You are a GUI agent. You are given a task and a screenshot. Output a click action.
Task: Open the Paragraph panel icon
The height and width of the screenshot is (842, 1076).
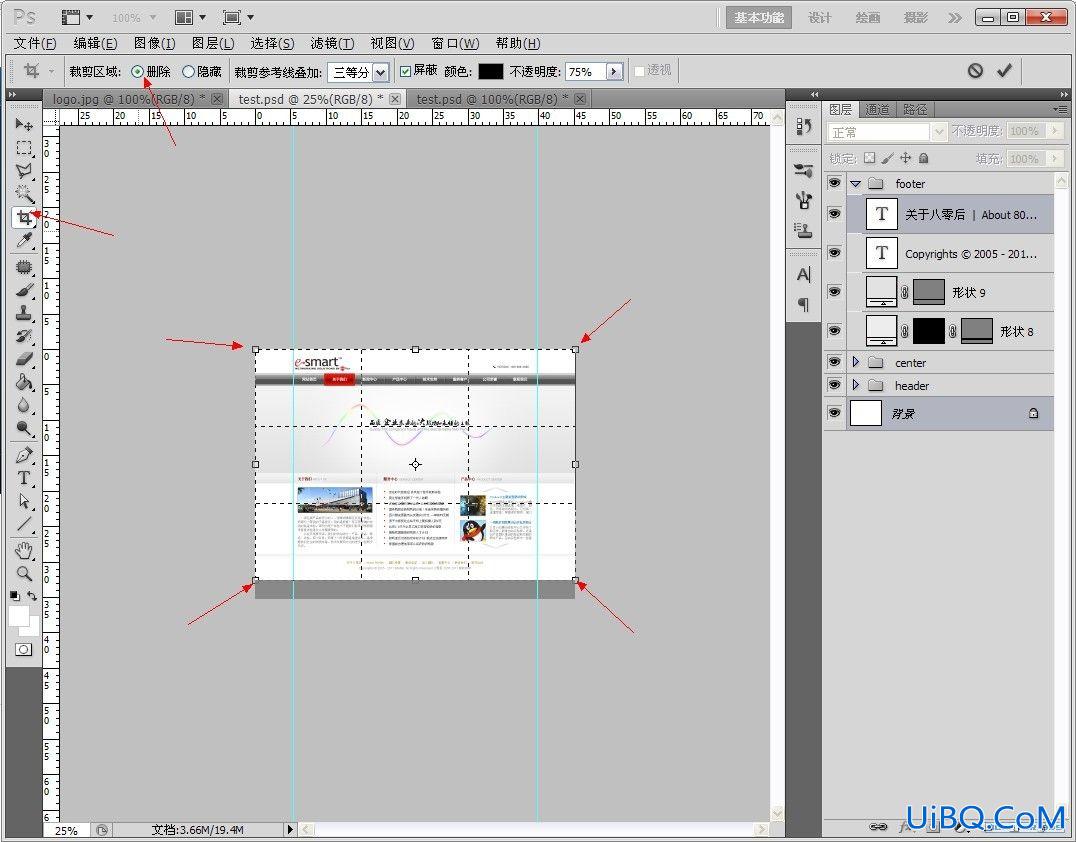pyautogui.click(x=804, y=303)
